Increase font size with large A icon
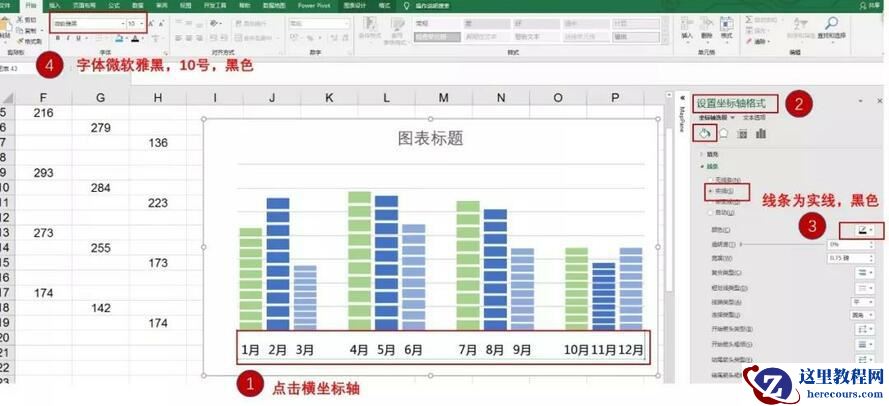 (152, 24)
